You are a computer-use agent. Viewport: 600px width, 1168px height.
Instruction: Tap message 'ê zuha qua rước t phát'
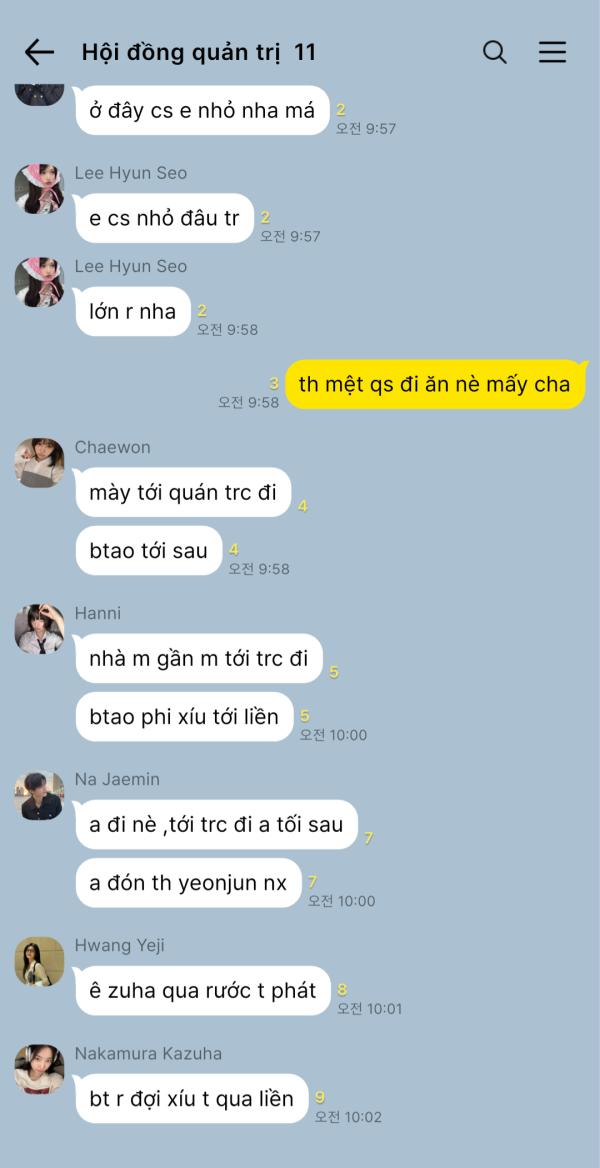203,991
